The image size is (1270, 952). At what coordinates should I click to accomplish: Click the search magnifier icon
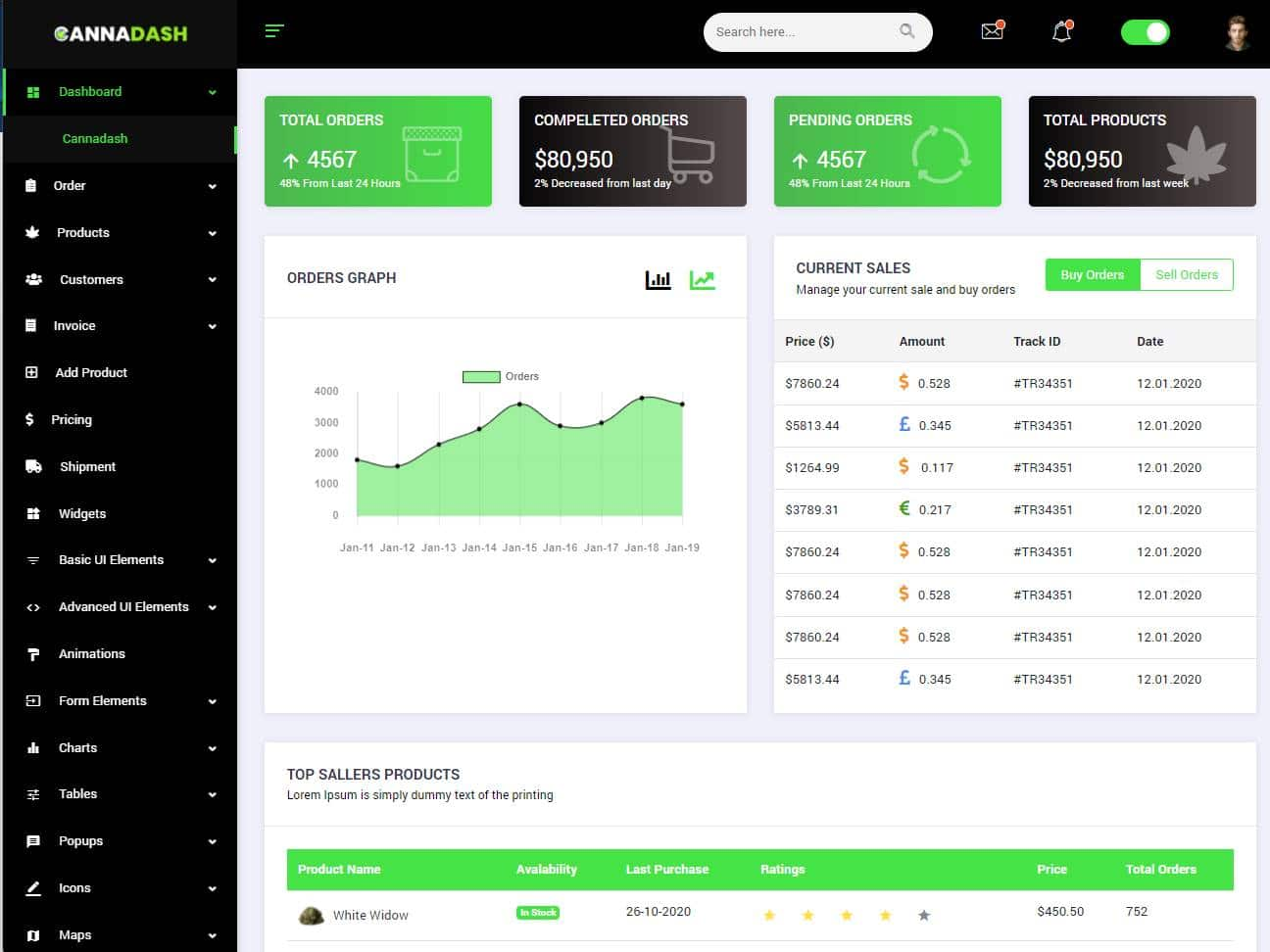point(907,31)
